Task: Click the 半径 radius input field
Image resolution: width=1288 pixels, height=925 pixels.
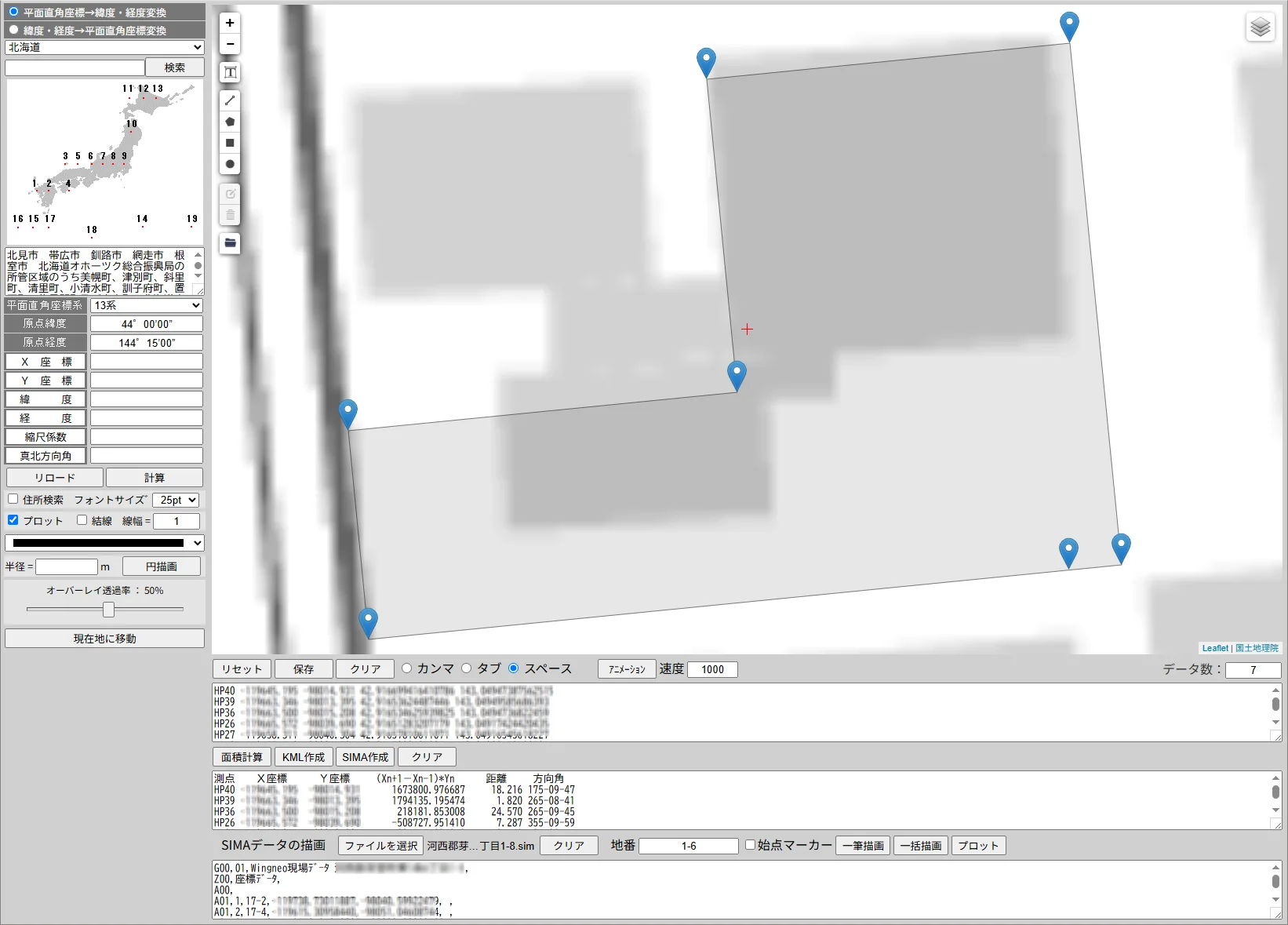Action: tap(67, 566)
